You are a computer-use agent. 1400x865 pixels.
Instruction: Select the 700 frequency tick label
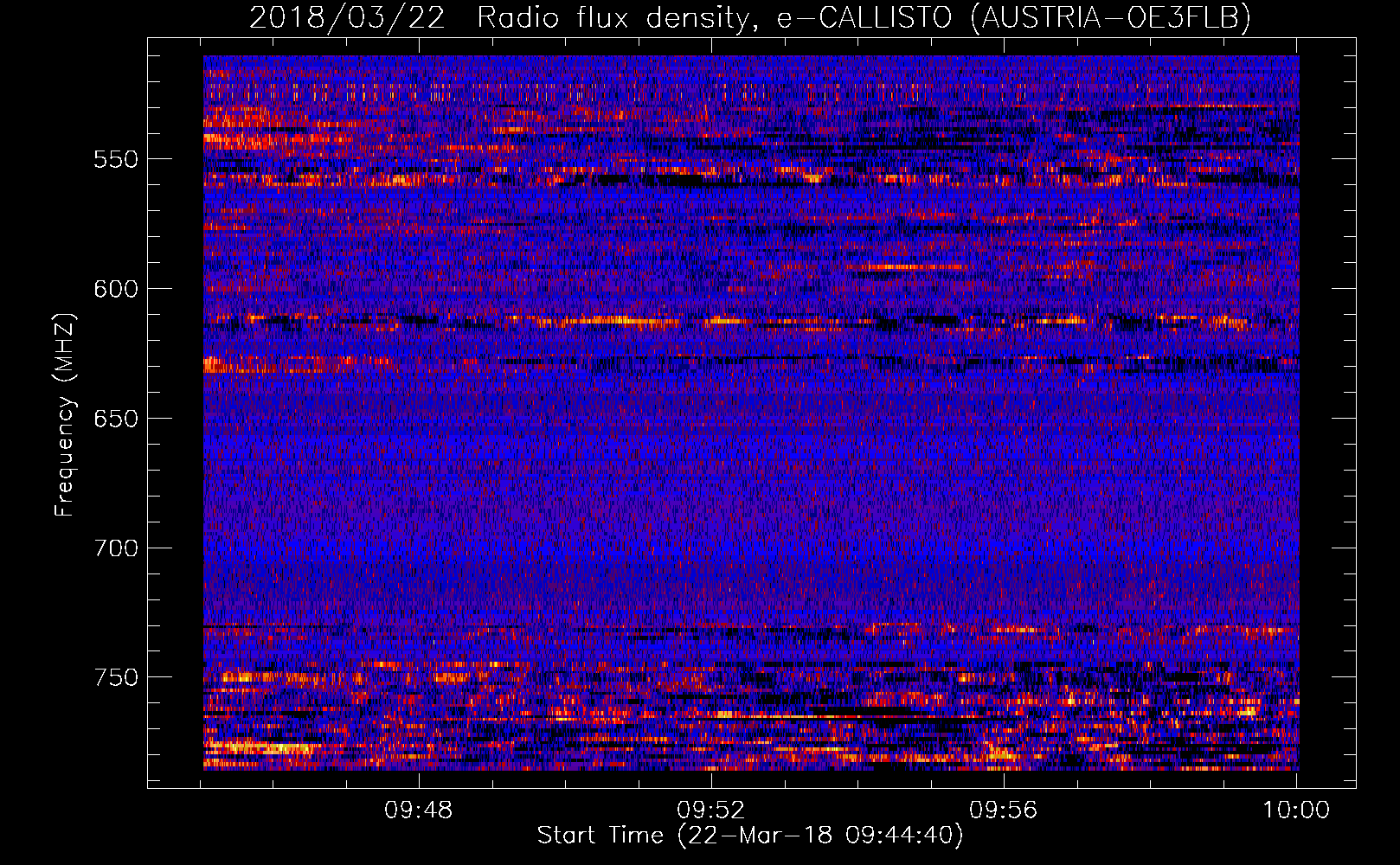(116, 548)
